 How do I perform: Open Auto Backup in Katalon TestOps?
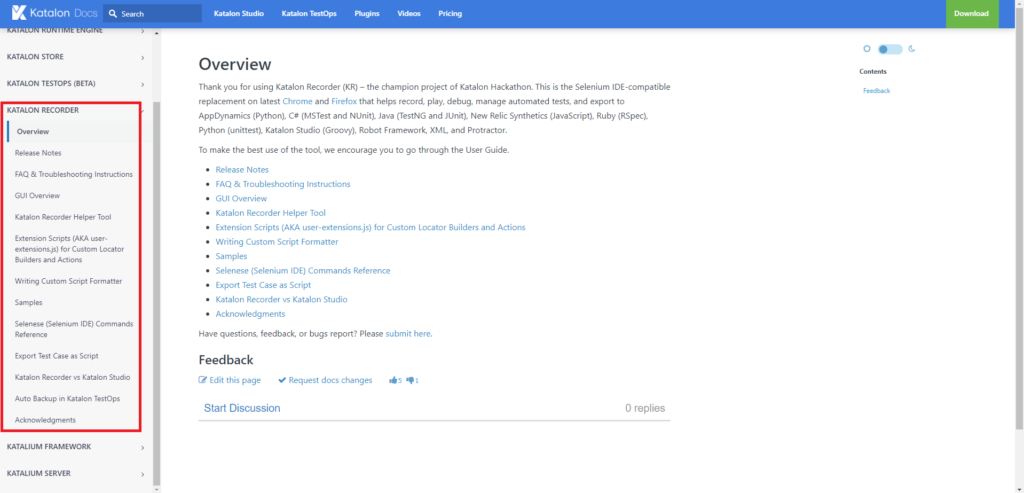pyautogui.click(x=67, y=398)
